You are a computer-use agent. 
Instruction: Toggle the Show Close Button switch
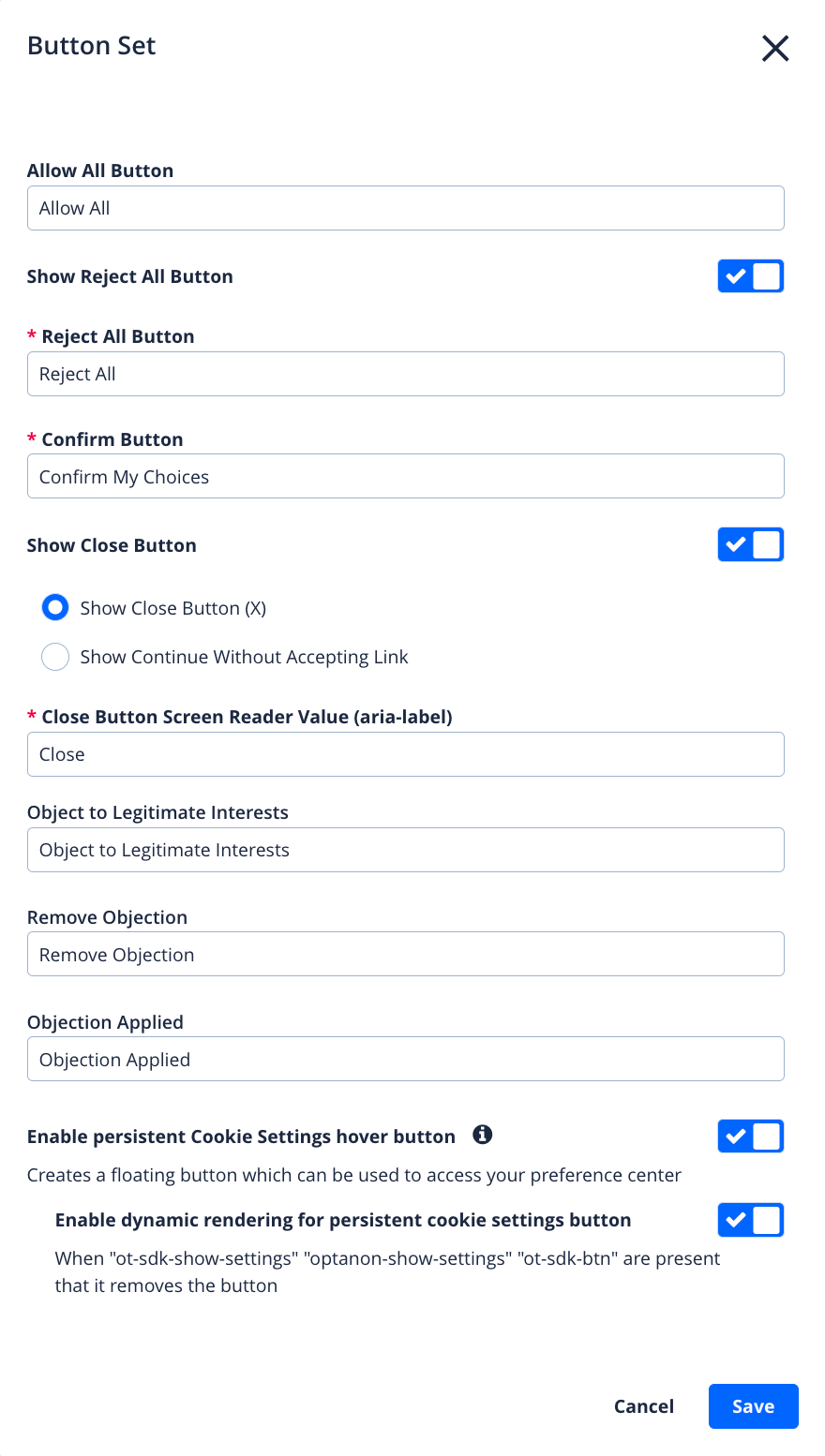[750, 544]
